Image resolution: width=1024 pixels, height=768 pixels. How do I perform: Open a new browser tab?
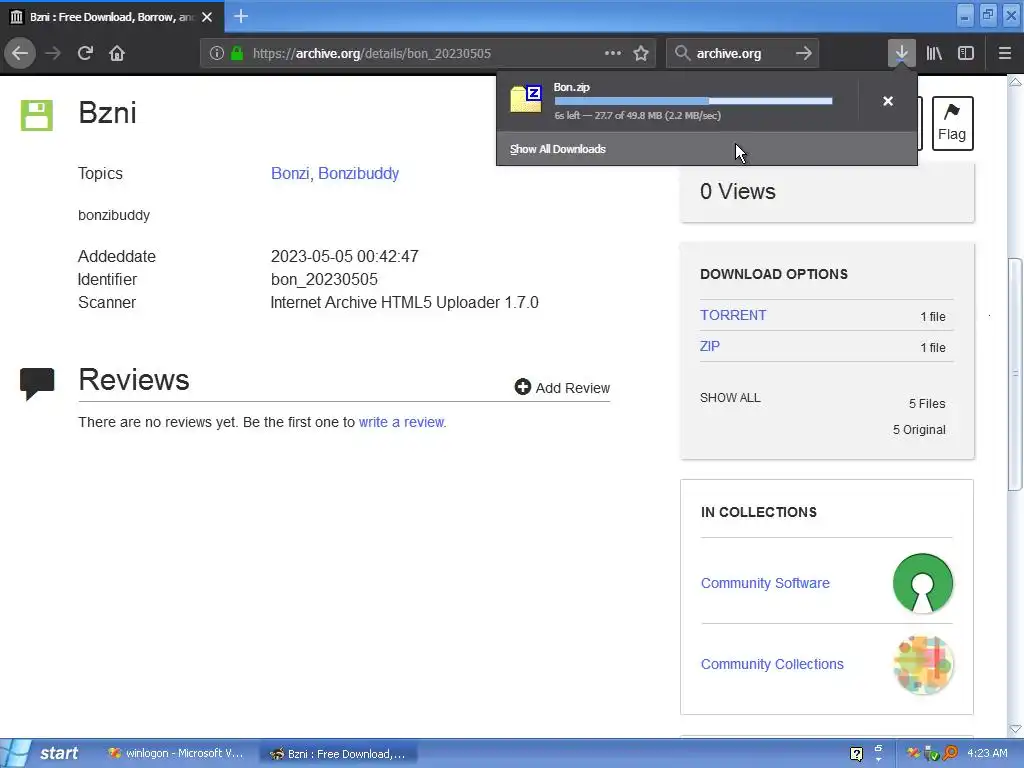coord(240,16)
